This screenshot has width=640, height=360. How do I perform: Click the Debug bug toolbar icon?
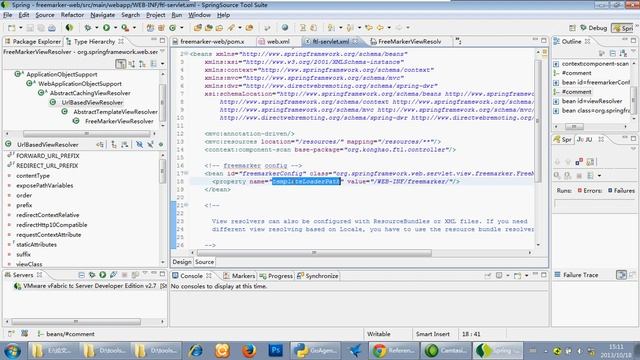click(x=87, y=28)
